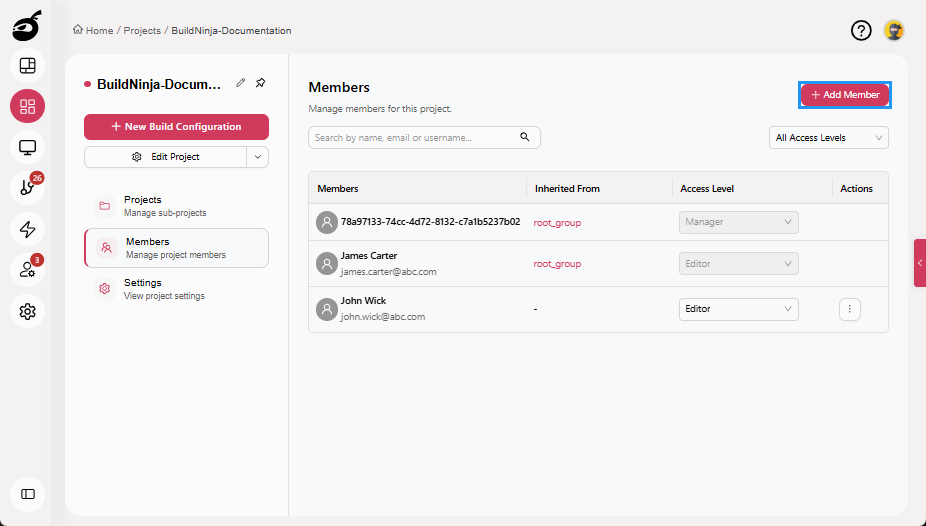The width and height of the screenshot is (926, 526).
Task: Click the Edit Project button
Action: [x=165, y=157]
